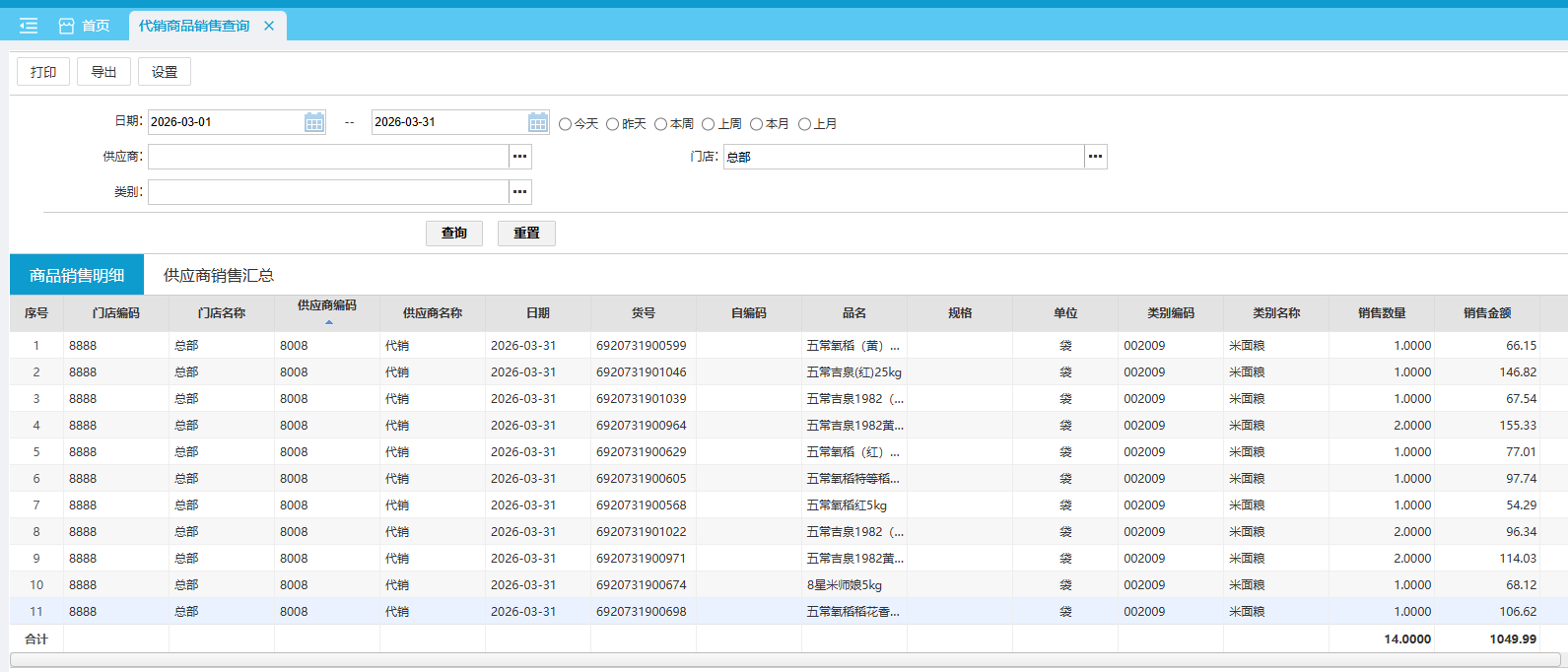Image resolution: width=1568 pixels, height=672 pixels.
Task: Open end date calendar picker
Action: [538, 122]
